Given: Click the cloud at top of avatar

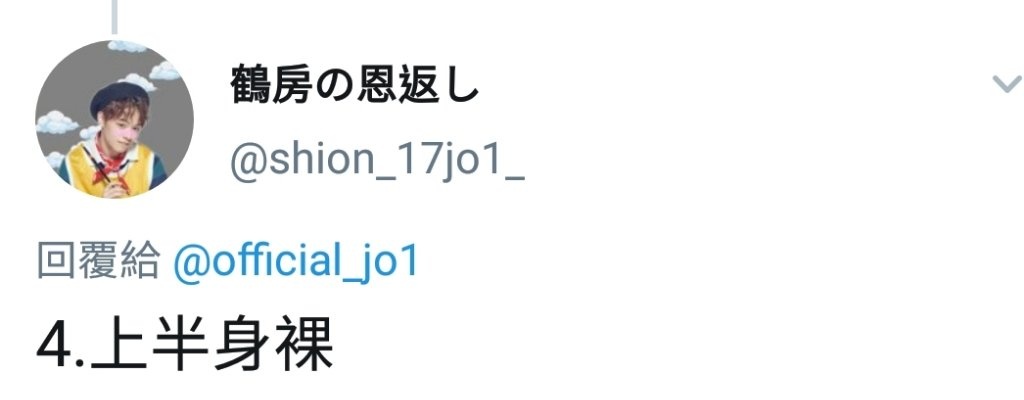Looking at the screenshot, I should [x=129, y=46].
